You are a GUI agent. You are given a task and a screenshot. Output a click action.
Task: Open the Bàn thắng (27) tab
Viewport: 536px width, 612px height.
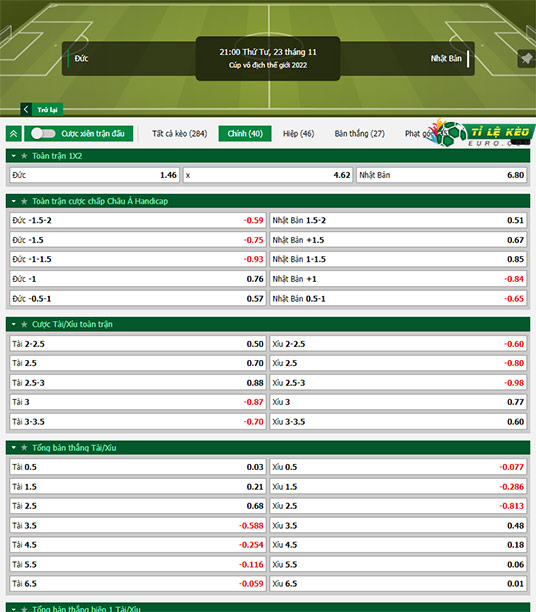click(x=359, y=133)
